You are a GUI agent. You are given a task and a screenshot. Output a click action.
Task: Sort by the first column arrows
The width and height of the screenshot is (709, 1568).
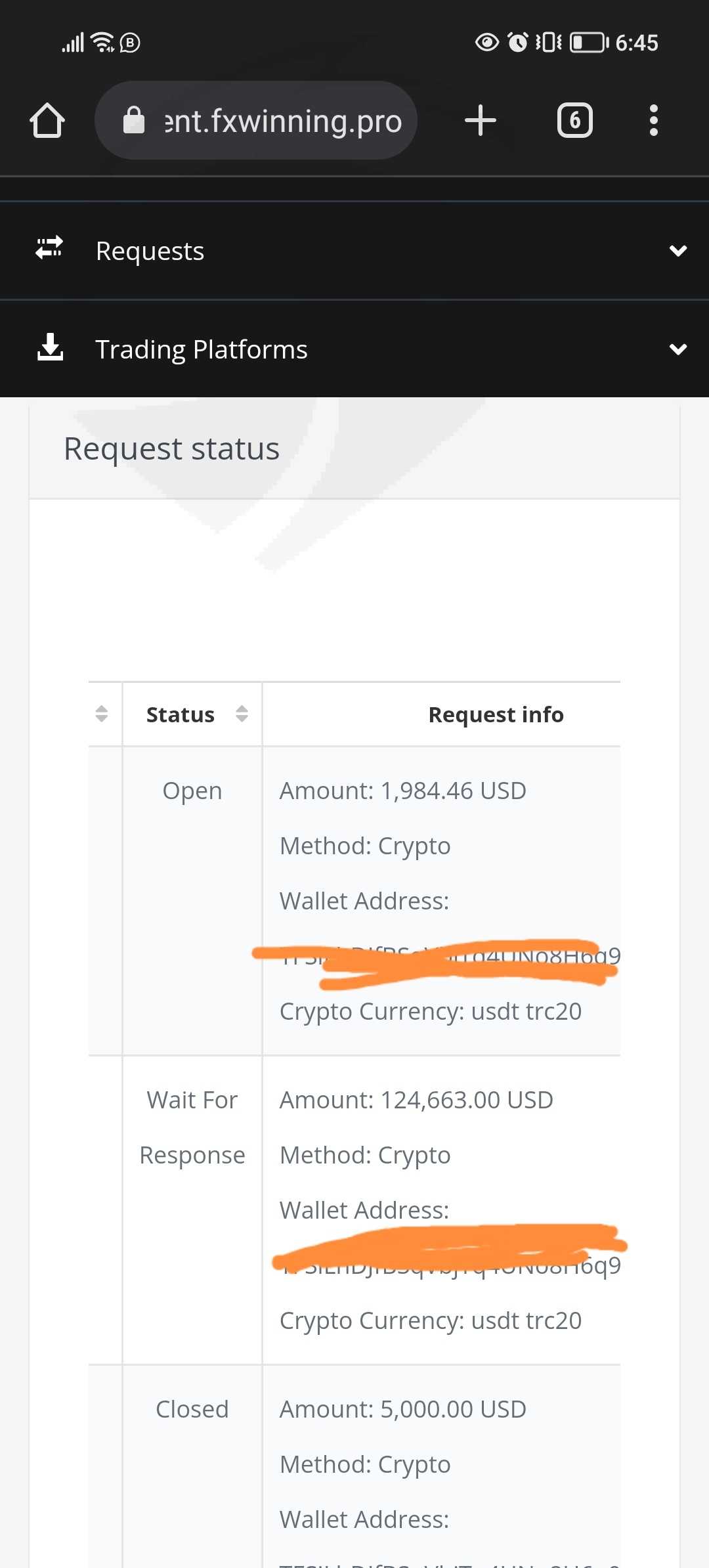[x=102, y=714]
